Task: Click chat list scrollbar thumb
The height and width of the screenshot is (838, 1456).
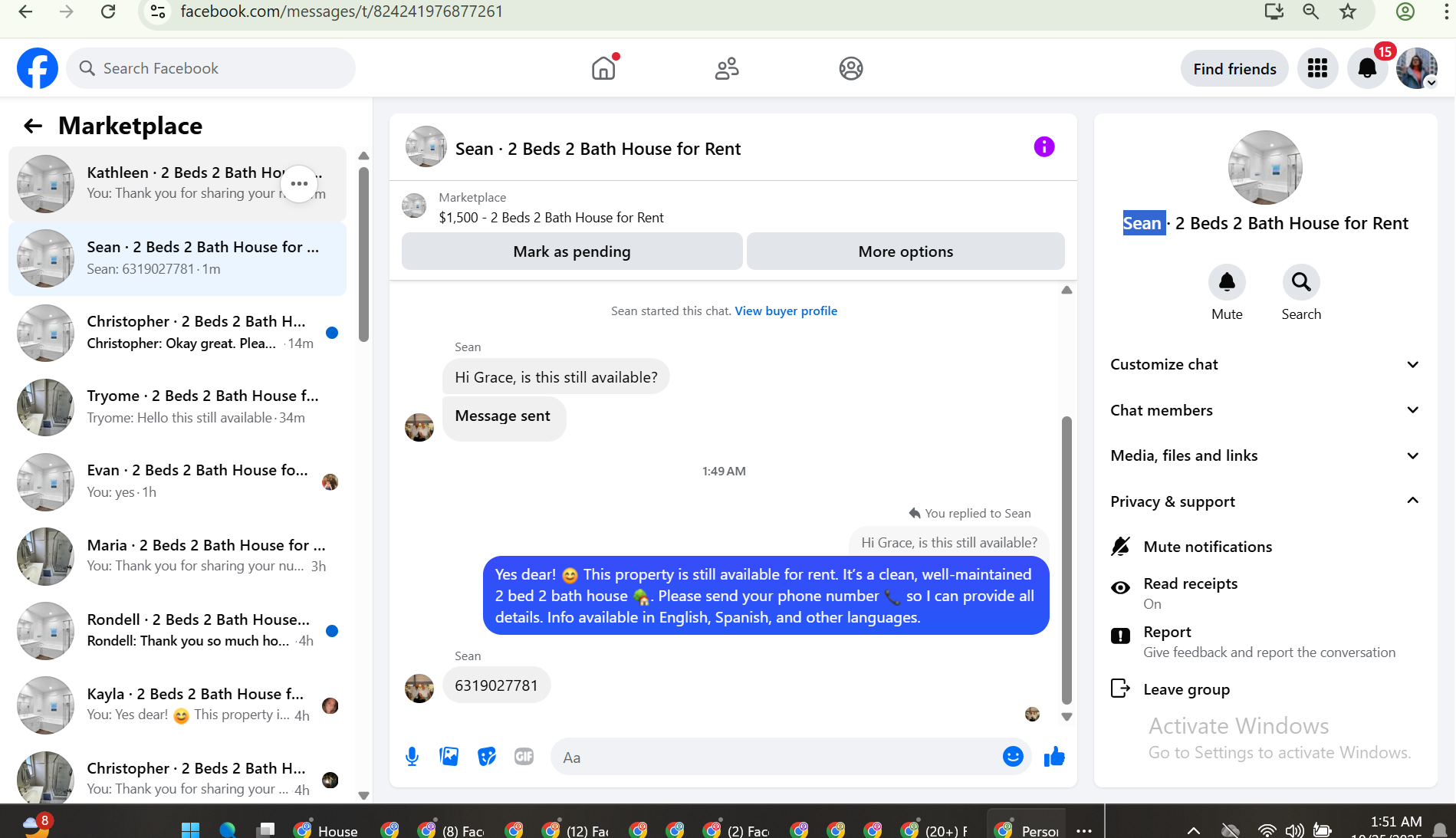Action: click(363, 254)
